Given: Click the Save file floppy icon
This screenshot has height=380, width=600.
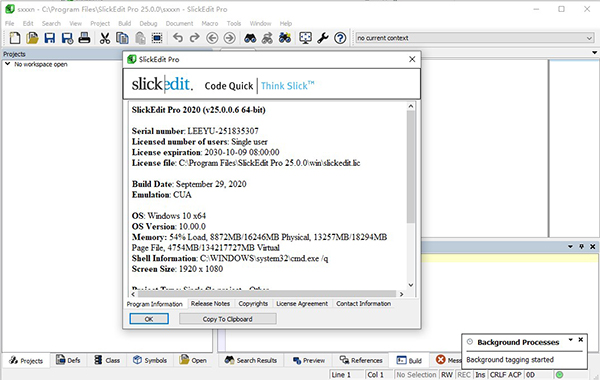Looking at the screenshot, I should (50, 38).
